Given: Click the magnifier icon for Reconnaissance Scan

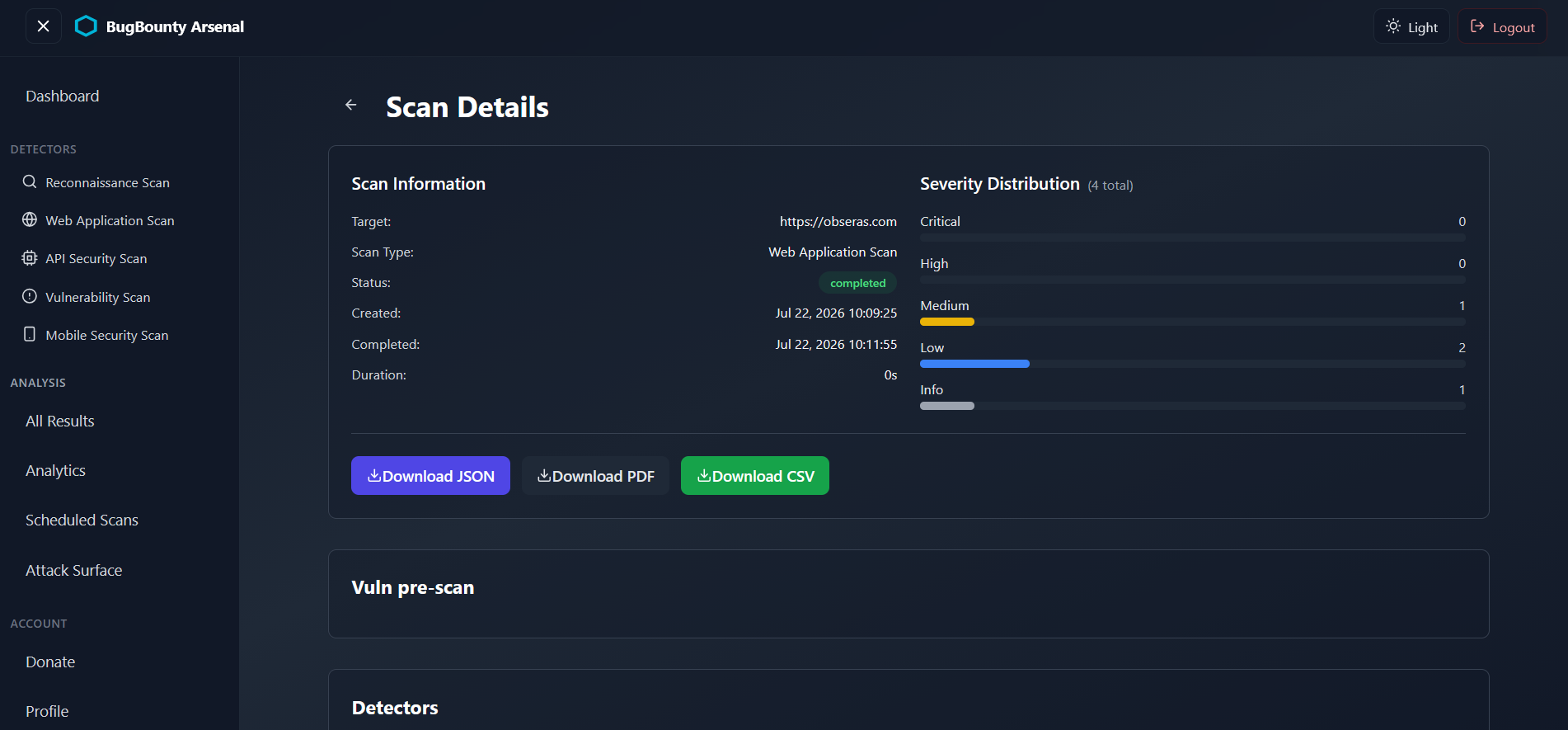Looking at the screenshot, I should [30, 181].
